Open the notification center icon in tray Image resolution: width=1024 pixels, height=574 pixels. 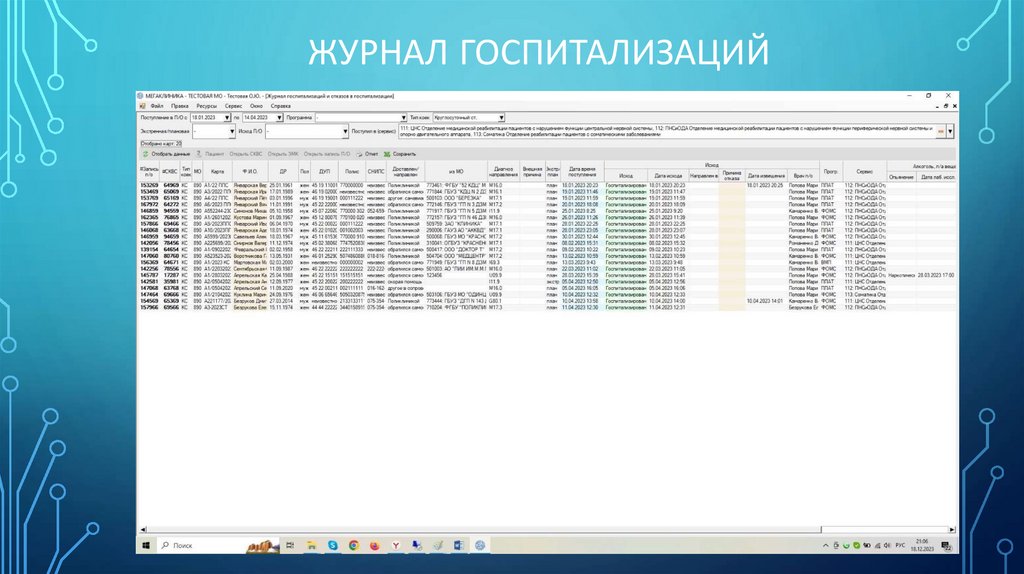[946, 545]
